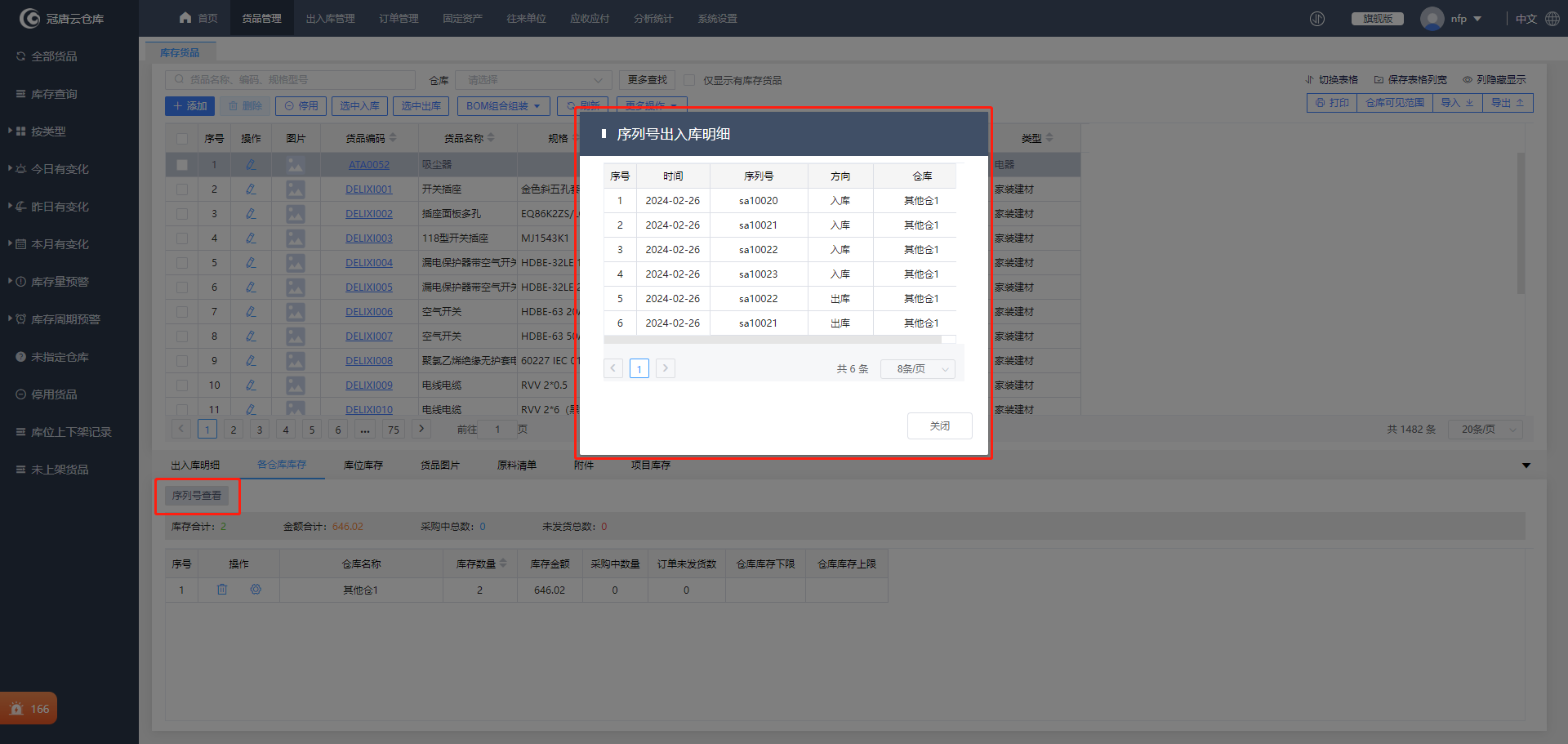Enable the 仅显示有库存货品 checkbox
Image resolution: width=1568 pixels, height=744 pixels.
point(689,80)
